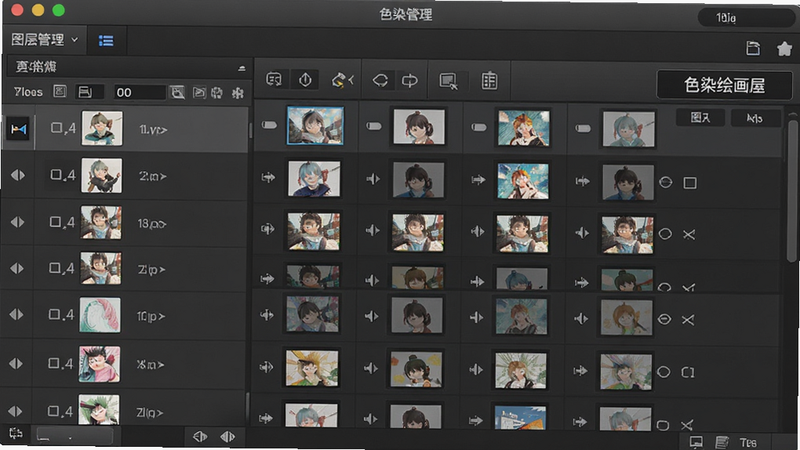Click the square icon at a grid row end
Viewport: 800px width, 450px height.
[x=690, y=183]
